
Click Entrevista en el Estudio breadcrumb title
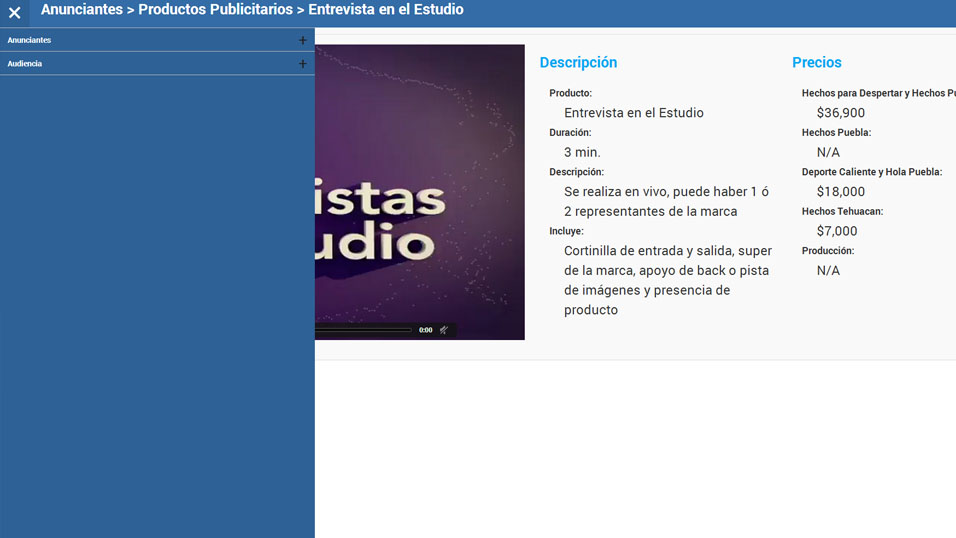[x=385, y=10]
